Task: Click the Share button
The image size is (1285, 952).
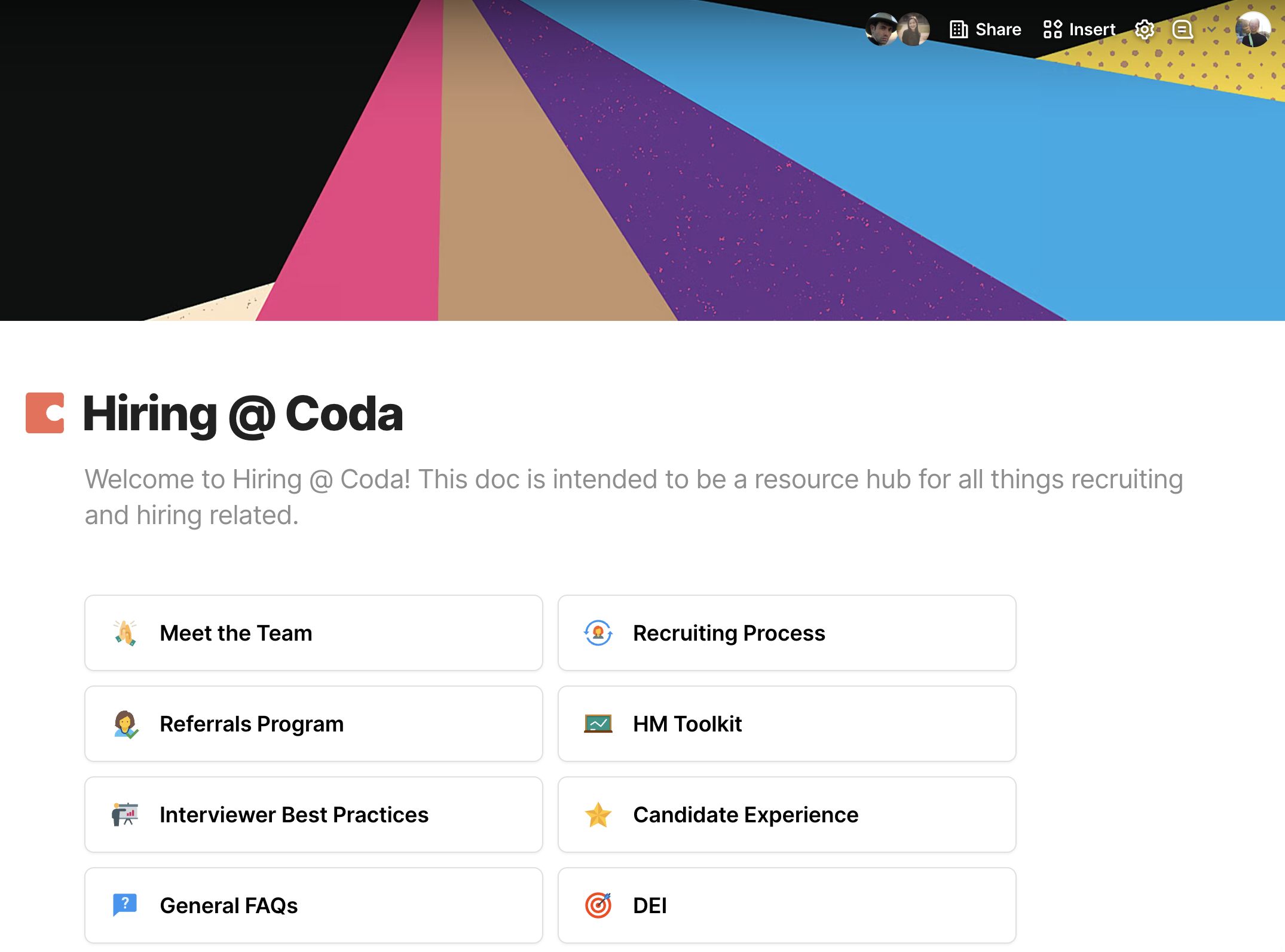Action: point(985,29)
